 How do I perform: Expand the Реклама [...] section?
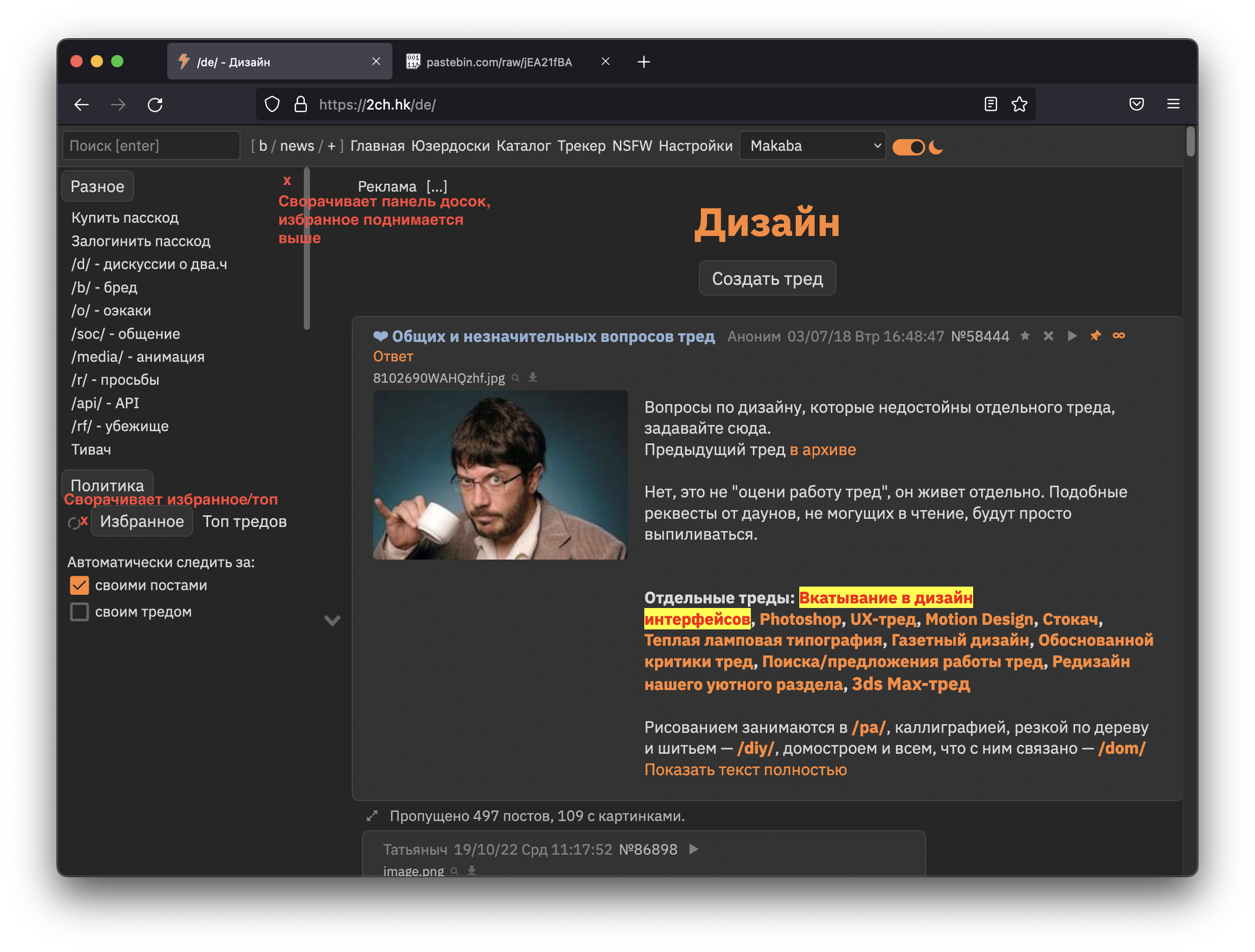(436, 187)
